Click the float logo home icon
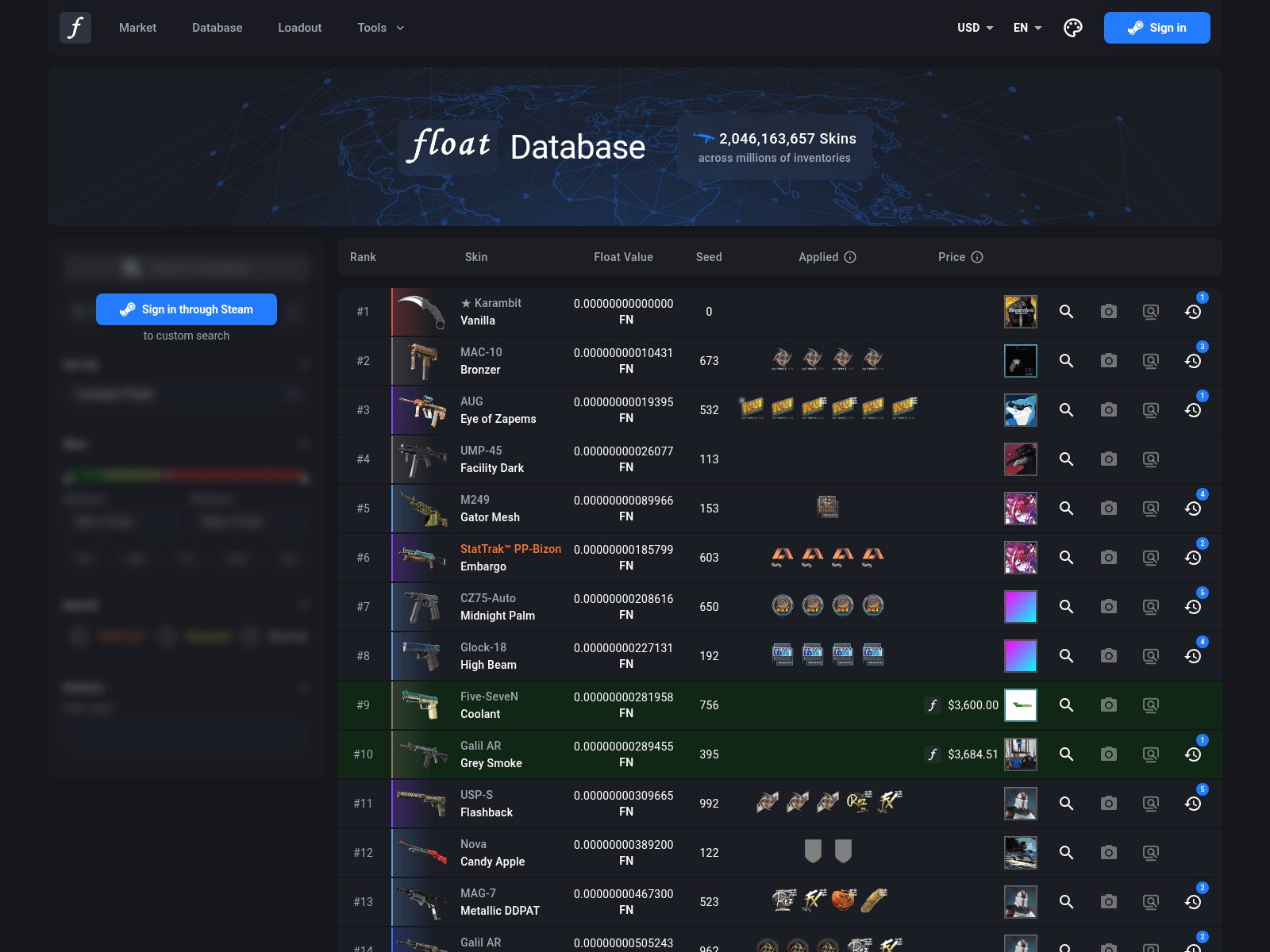Screen dimensions: 1270x952 pos(75,28)
